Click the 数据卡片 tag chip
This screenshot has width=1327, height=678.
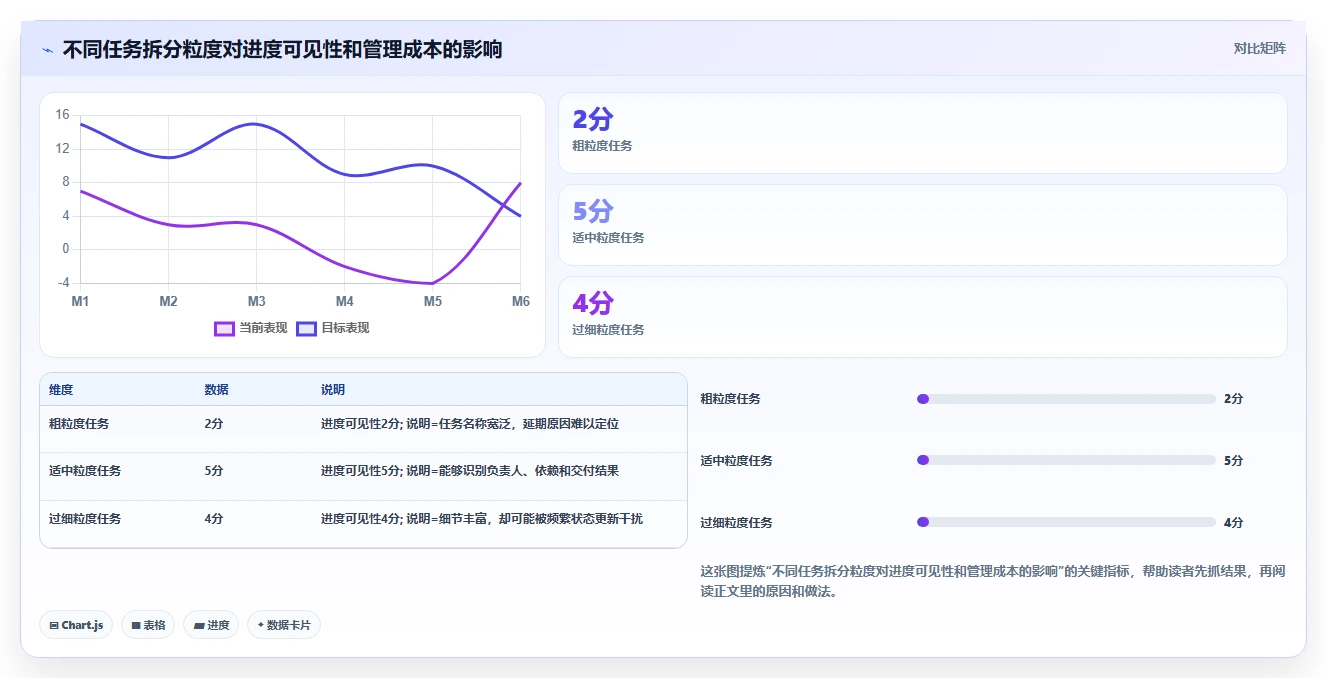coord(284,625)
